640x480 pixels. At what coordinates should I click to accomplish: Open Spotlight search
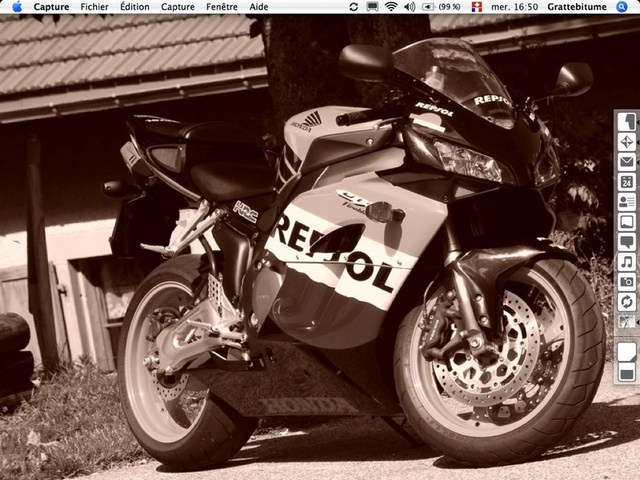point(622,7)
